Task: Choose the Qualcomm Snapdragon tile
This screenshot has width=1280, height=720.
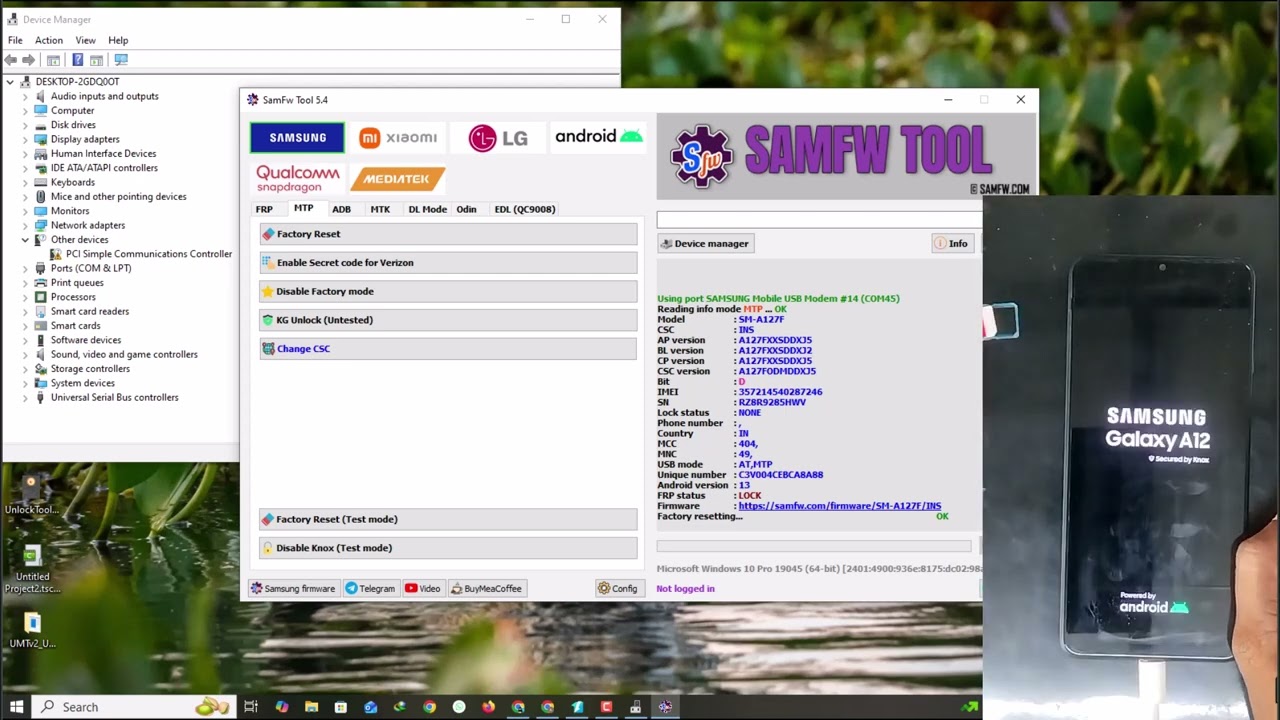Action: (x=297, y=179)
